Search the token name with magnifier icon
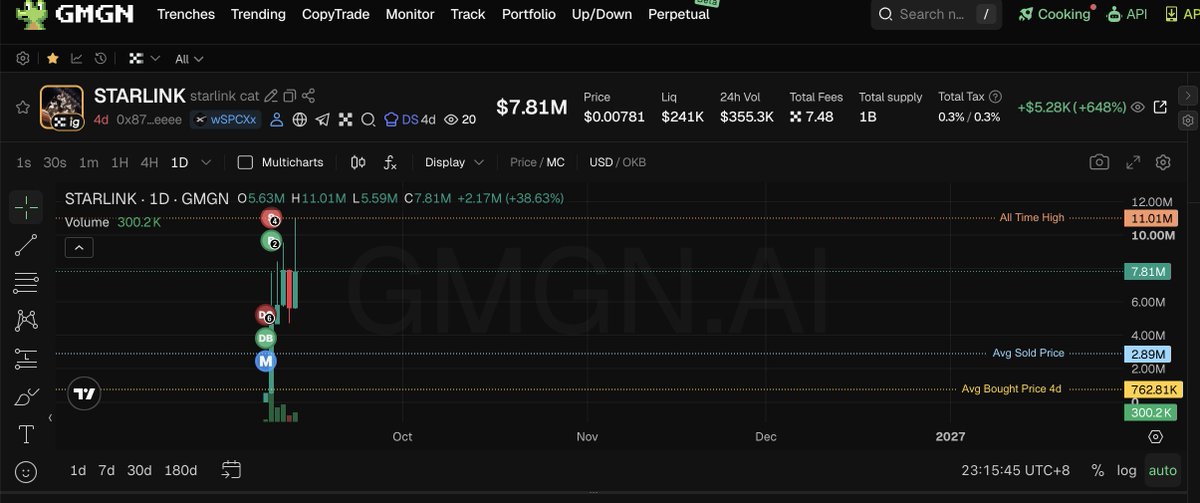The height and width of the screenshot is (503, 1200). 368,120
